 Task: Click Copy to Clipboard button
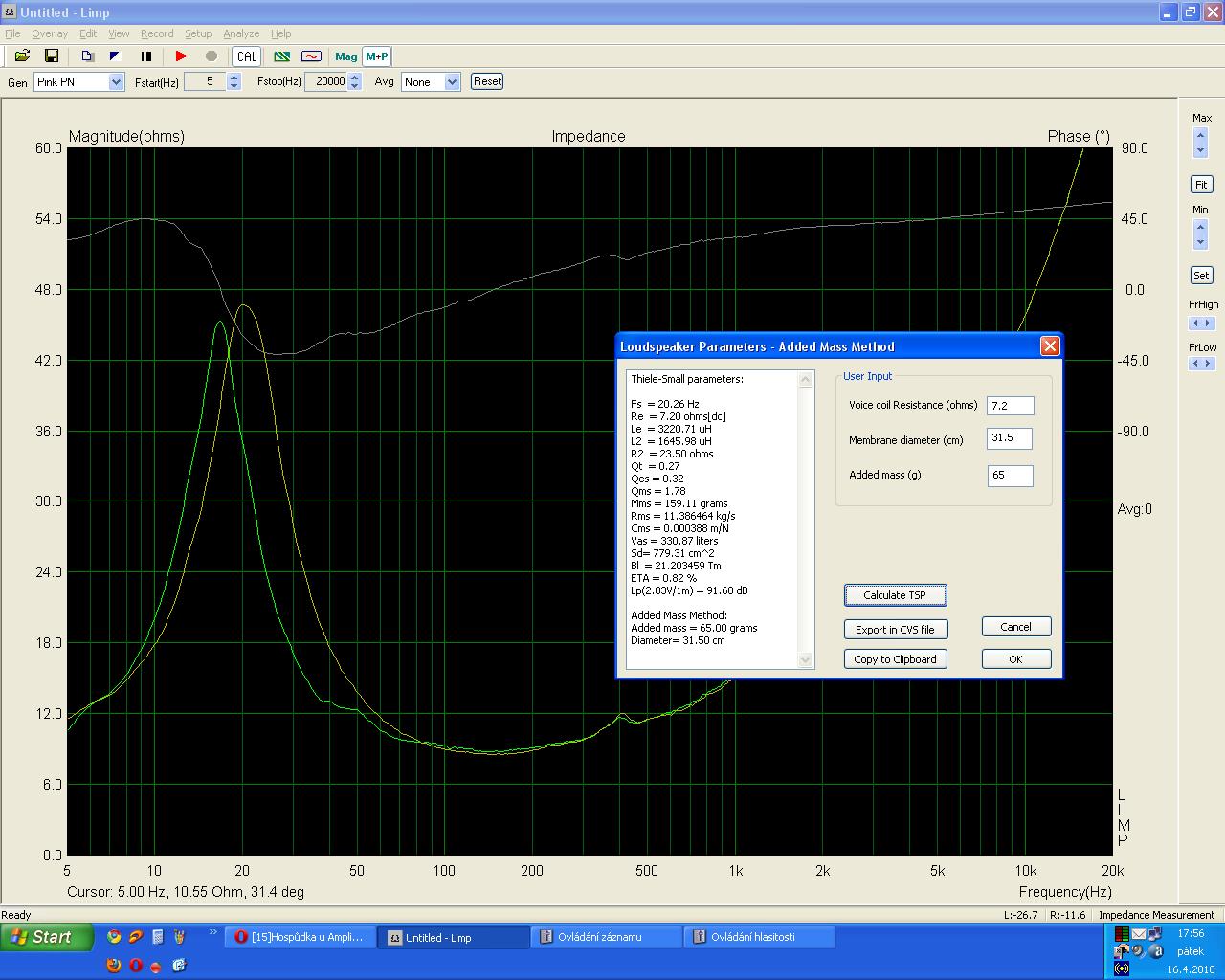(895, 659)
